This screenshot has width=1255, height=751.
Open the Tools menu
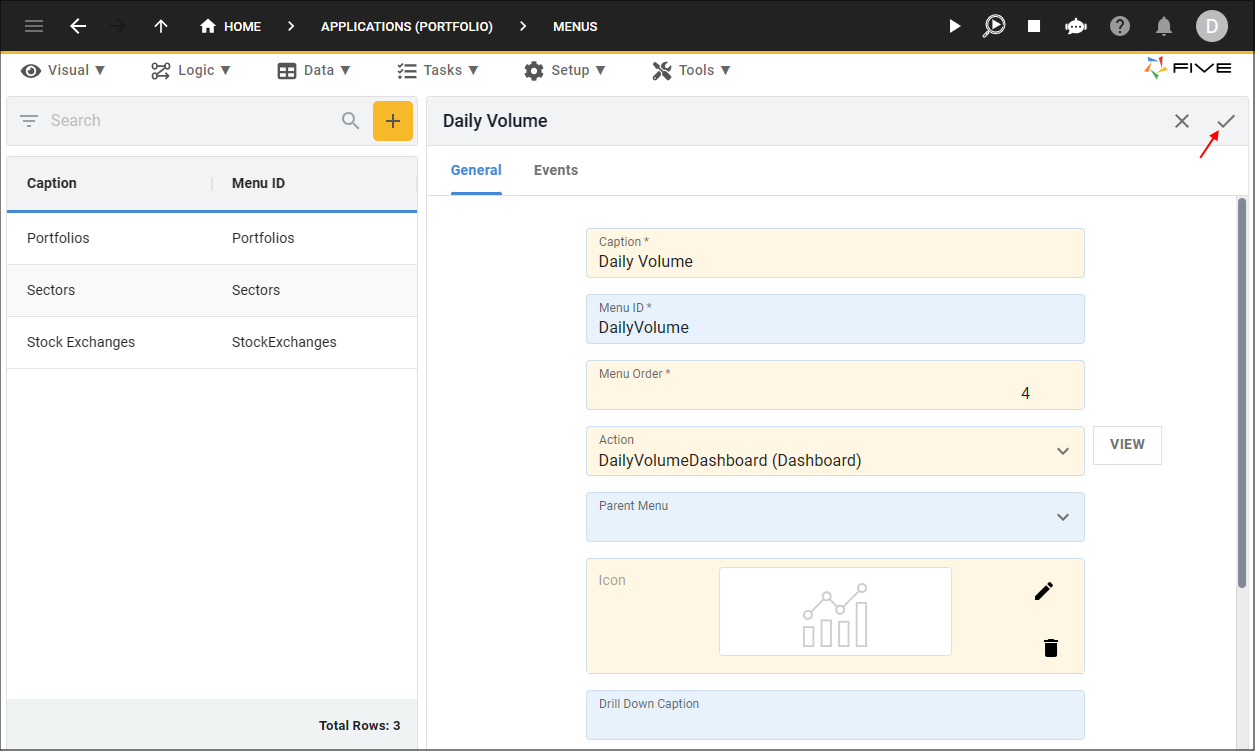coord(692,70)
